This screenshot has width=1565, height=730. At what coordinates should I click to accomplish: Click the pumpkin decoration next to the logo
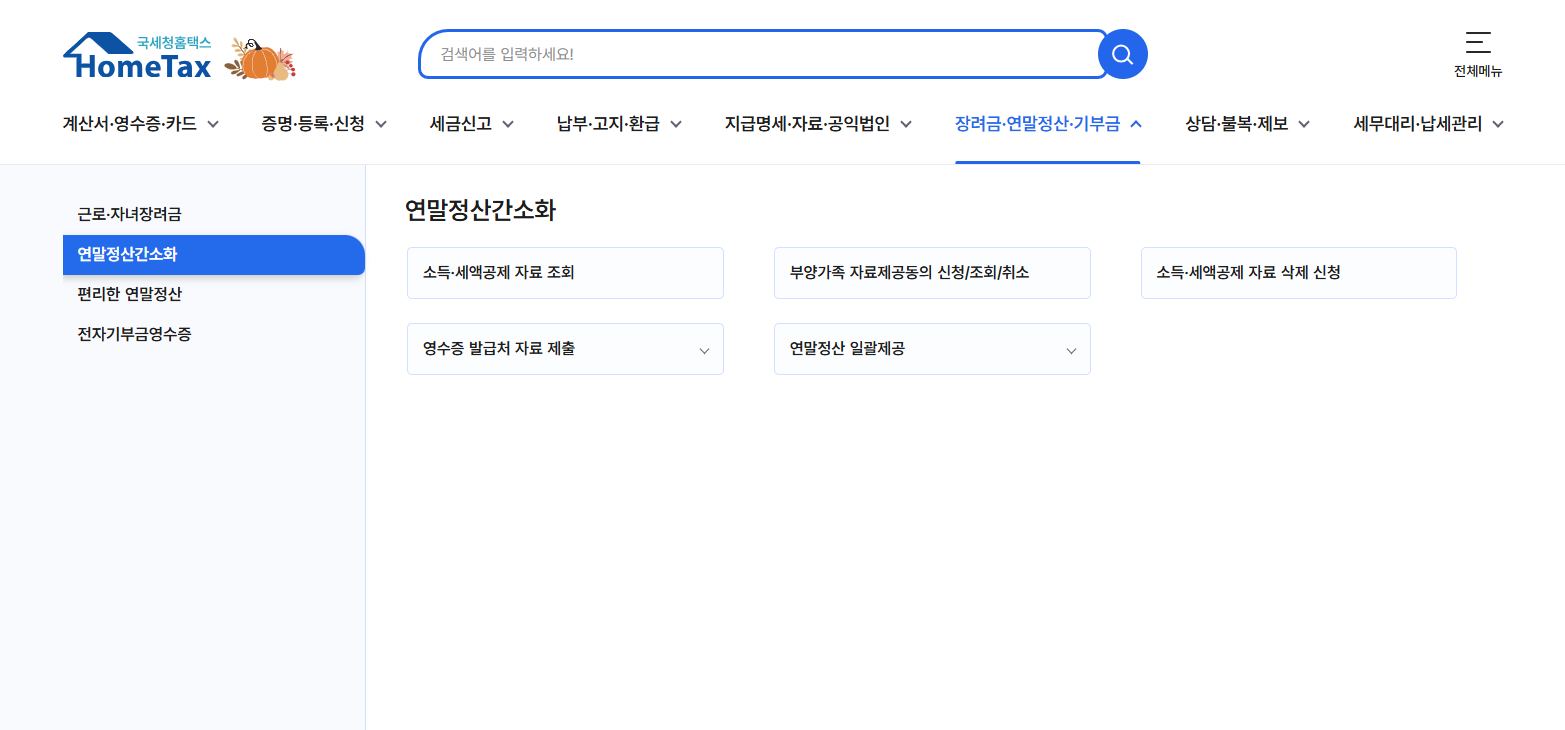[x=260, y=58]
